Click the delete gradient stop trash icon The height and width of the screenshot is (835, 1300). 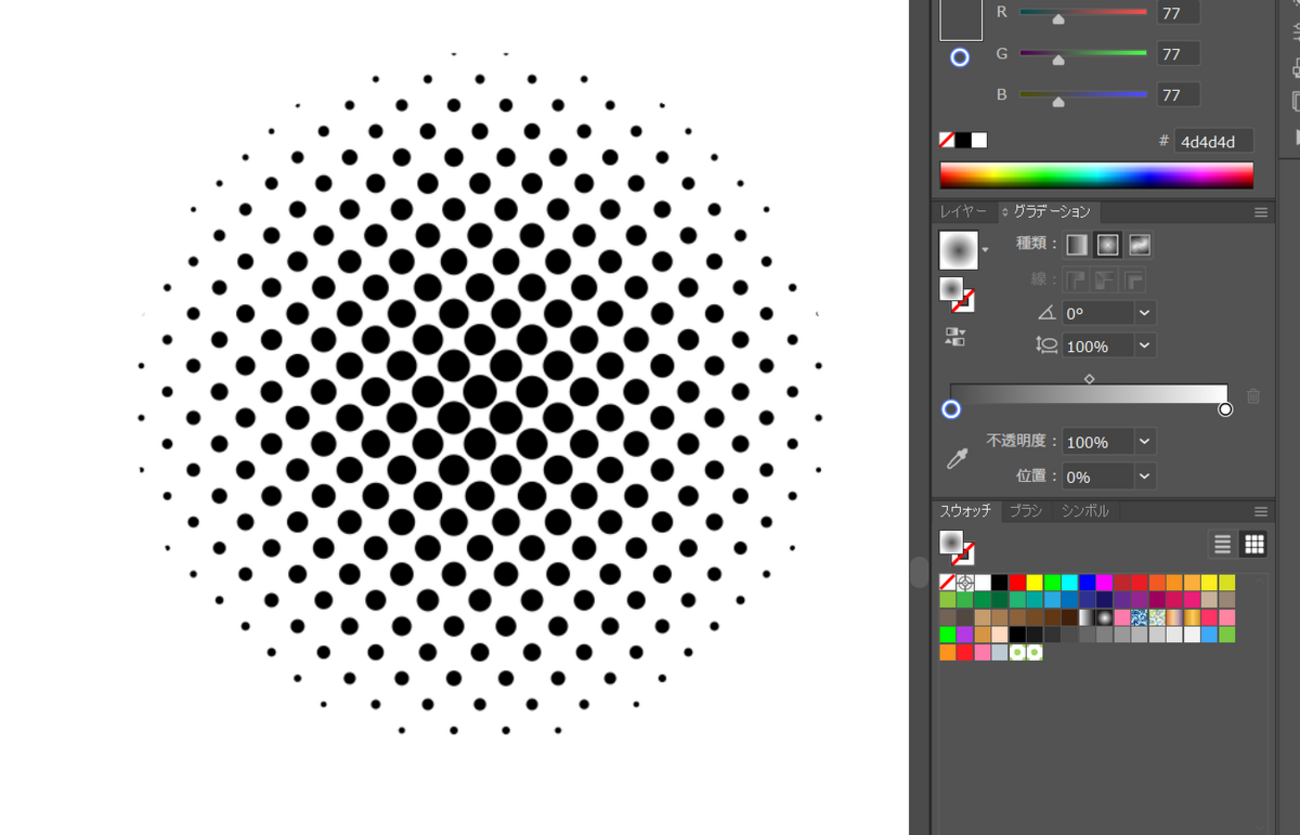(x=1253, y=397)
